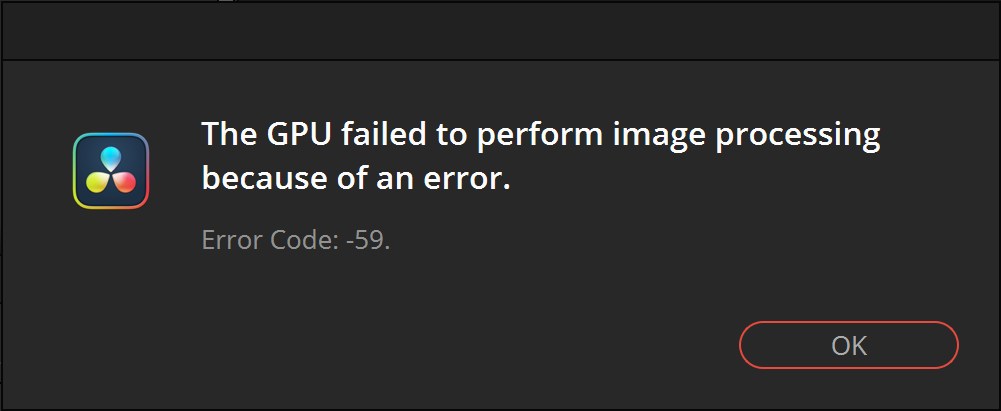Click the word 'failed' in heading
The height and width of the screenshot is (411, 1001).
(x=375, y=135)
